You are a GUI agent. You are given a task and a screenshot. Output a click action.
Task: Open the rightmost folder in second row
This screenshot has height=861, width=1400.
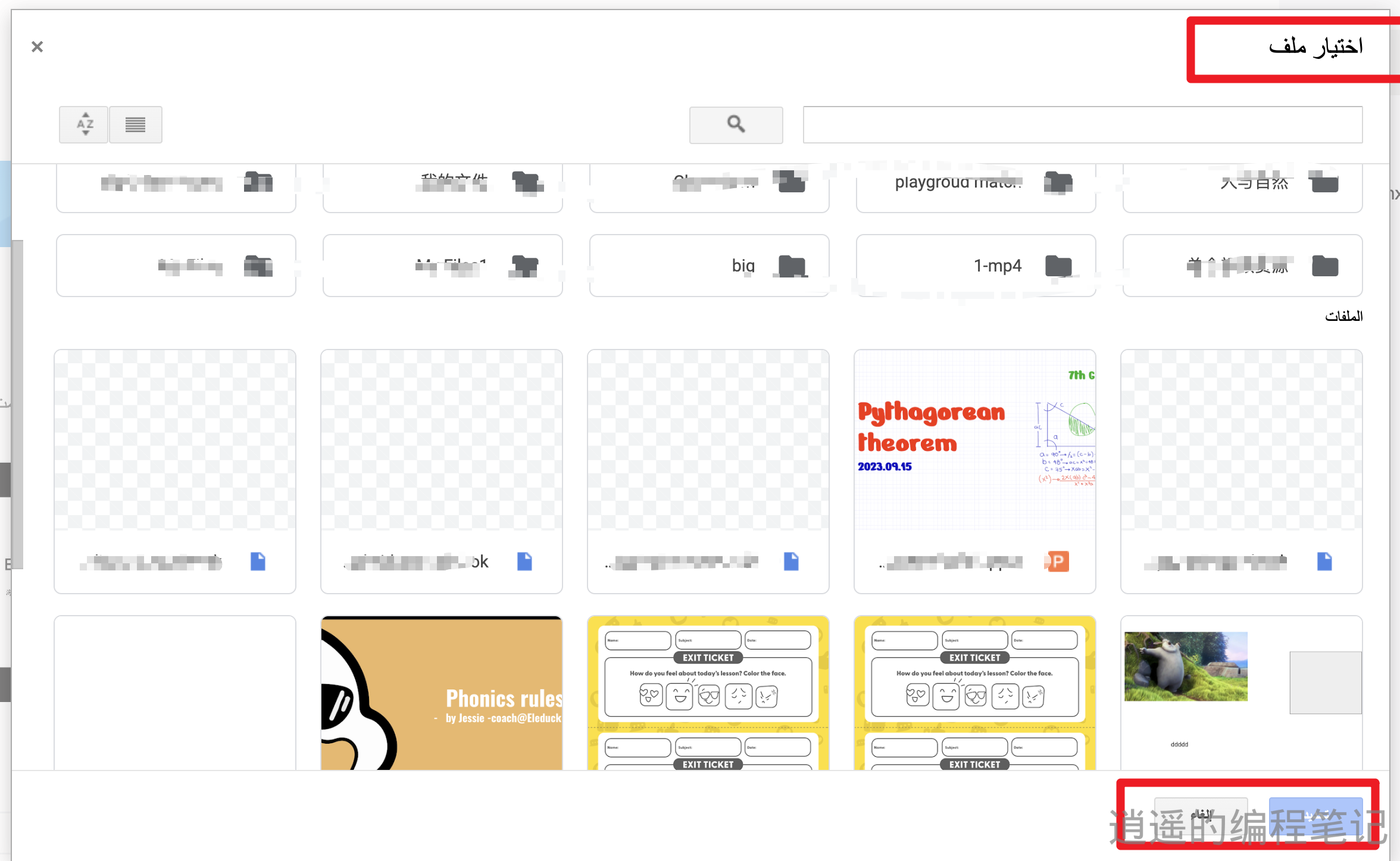(1242, 266)
